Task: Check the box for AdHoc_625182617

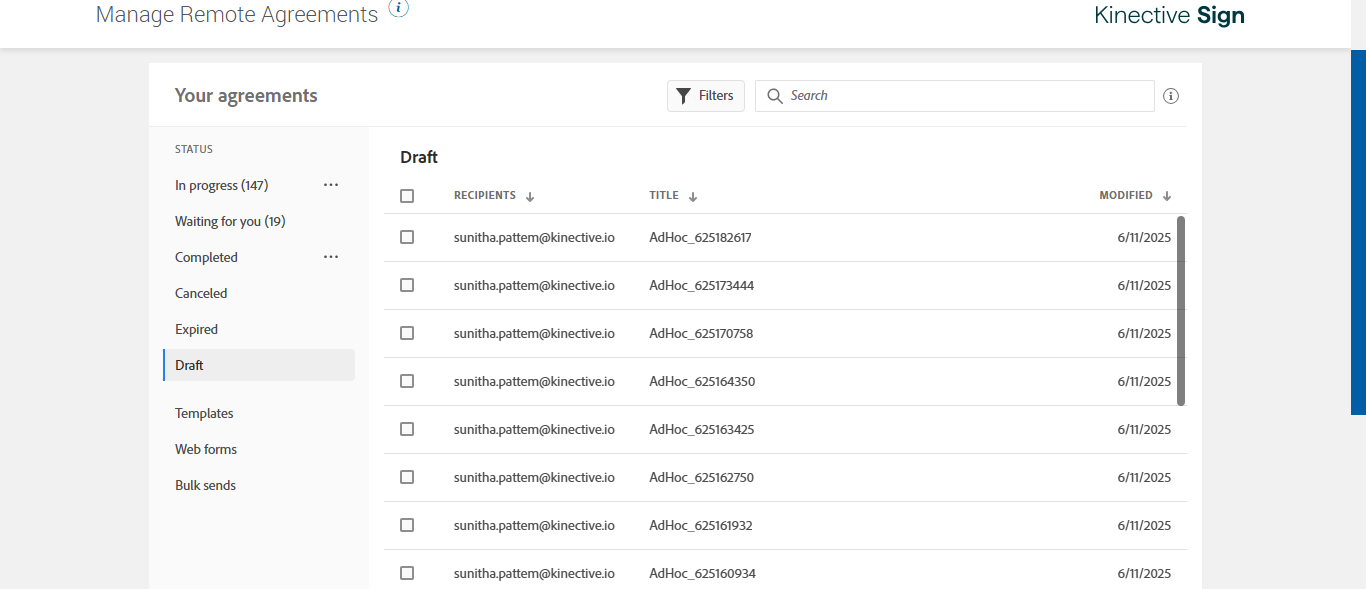Action: click(407, 238)
